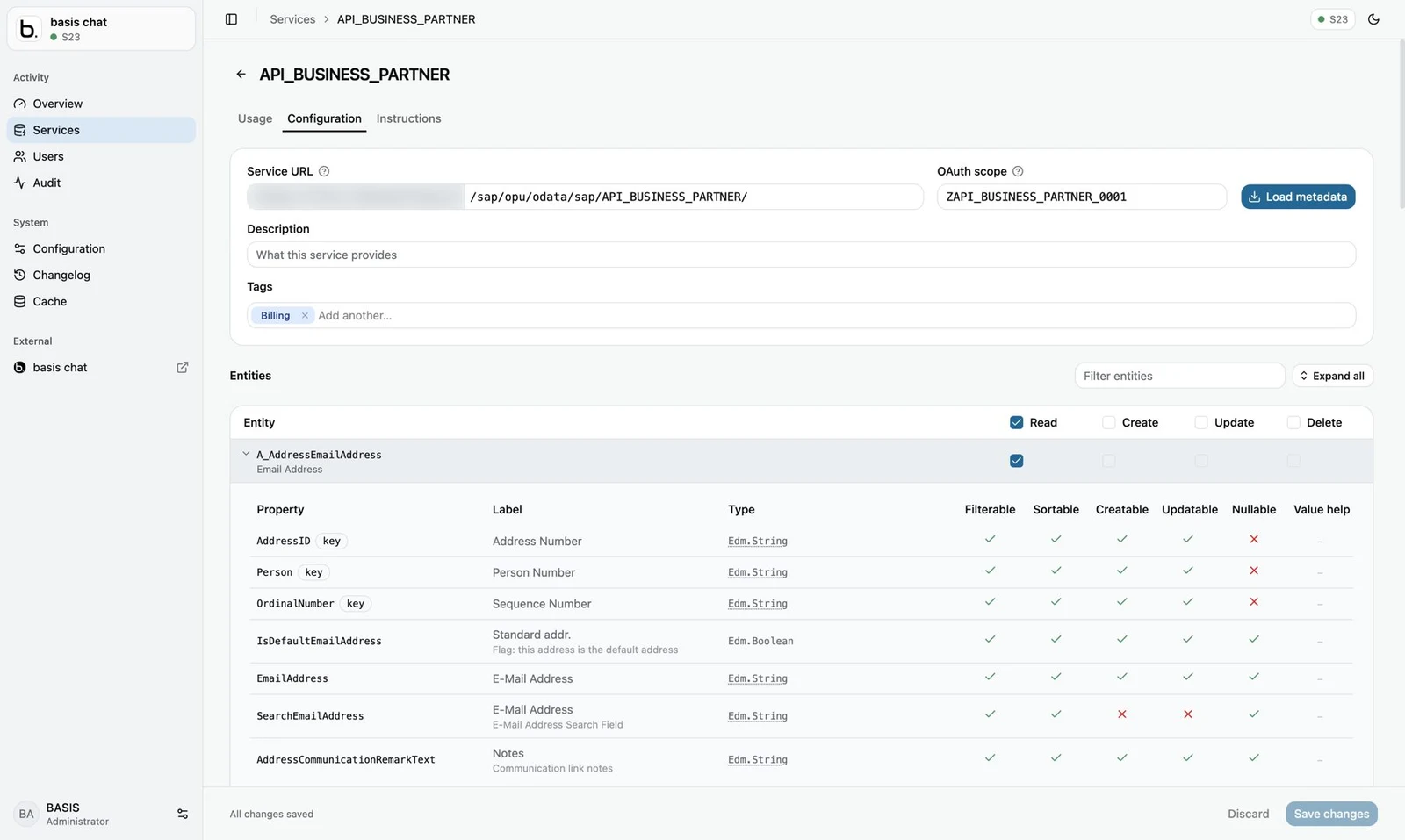Open Changelog in the sidebar
This screenshot has height=840, width=1405.
point(101,275)
